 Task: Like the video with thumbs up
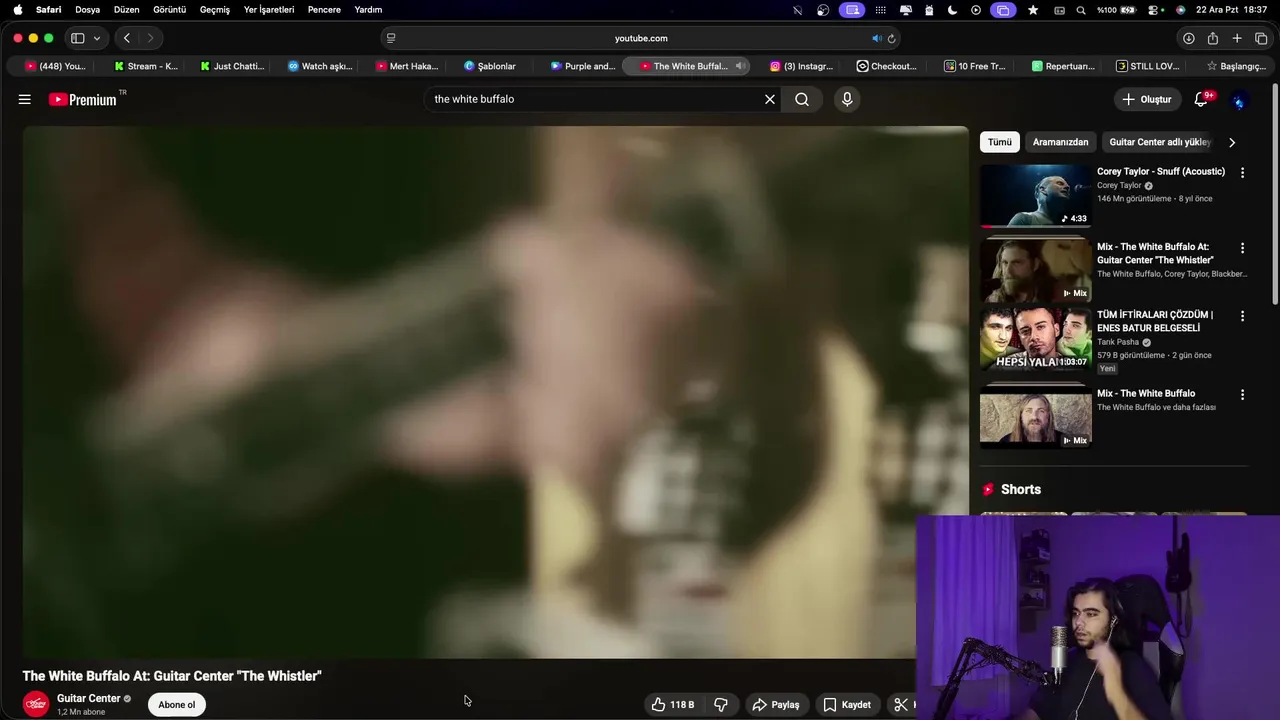click(673, 705)
